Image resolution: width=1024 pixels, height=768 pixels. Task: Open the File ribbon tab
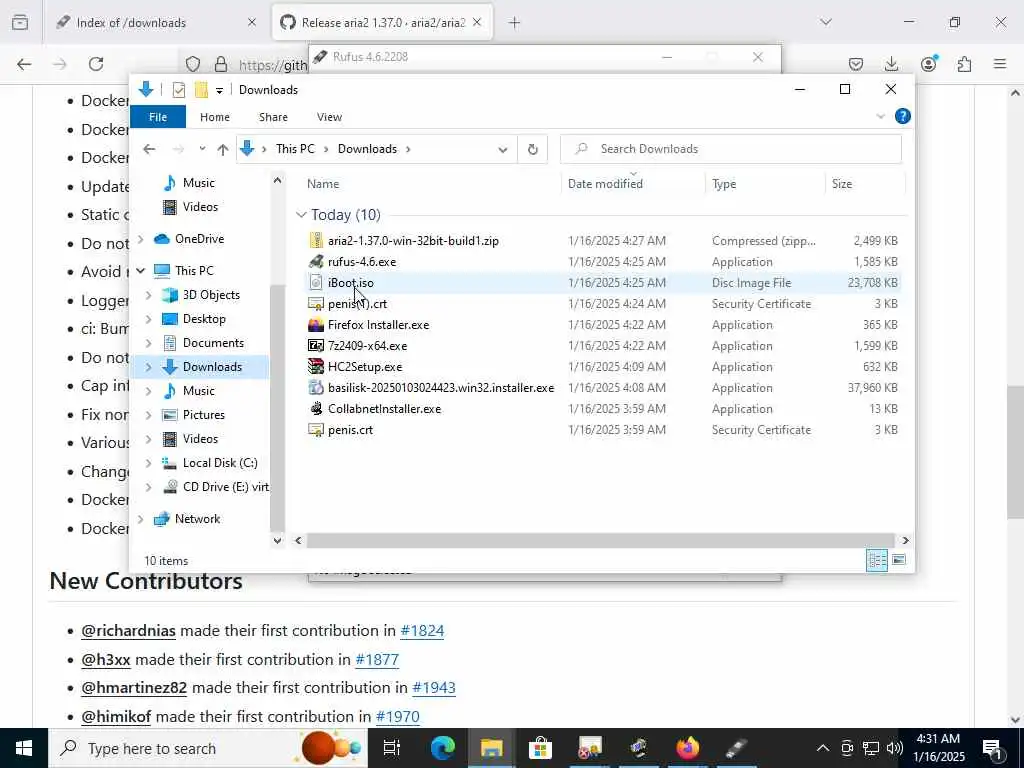[158, 117]
